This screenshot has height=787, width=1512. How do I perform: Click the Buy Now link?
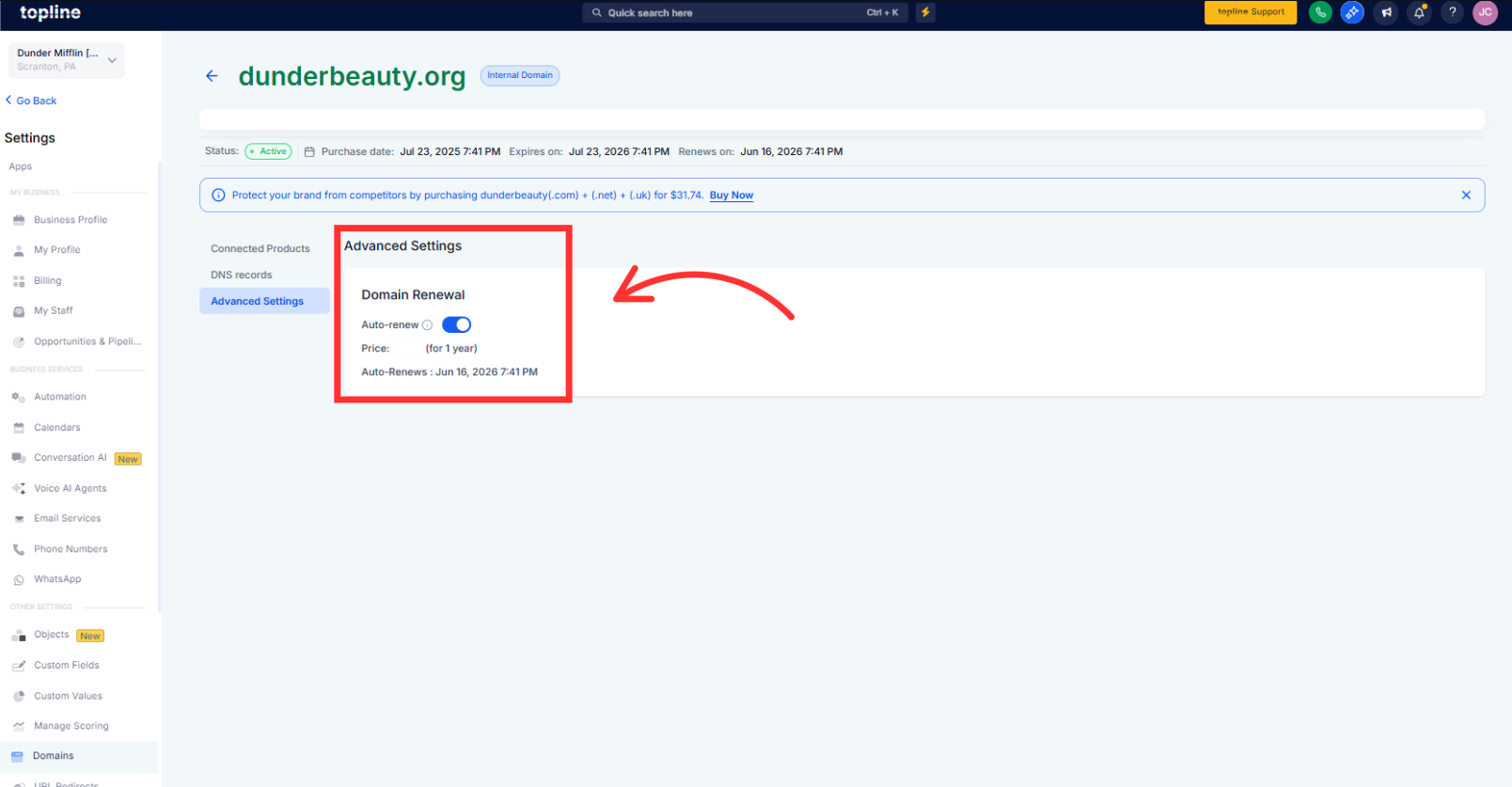click(732, 196)
